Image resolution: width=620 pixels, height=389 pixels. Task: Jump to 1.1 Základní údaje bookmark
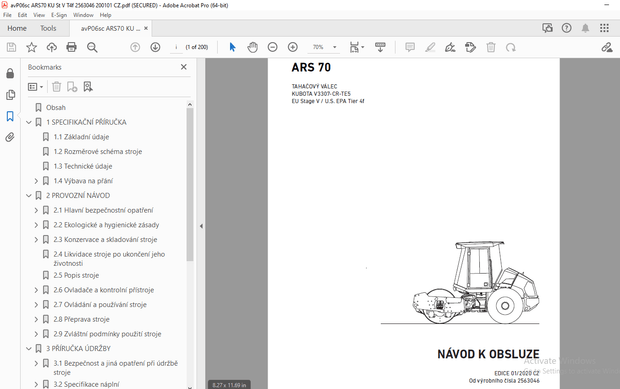81,137
